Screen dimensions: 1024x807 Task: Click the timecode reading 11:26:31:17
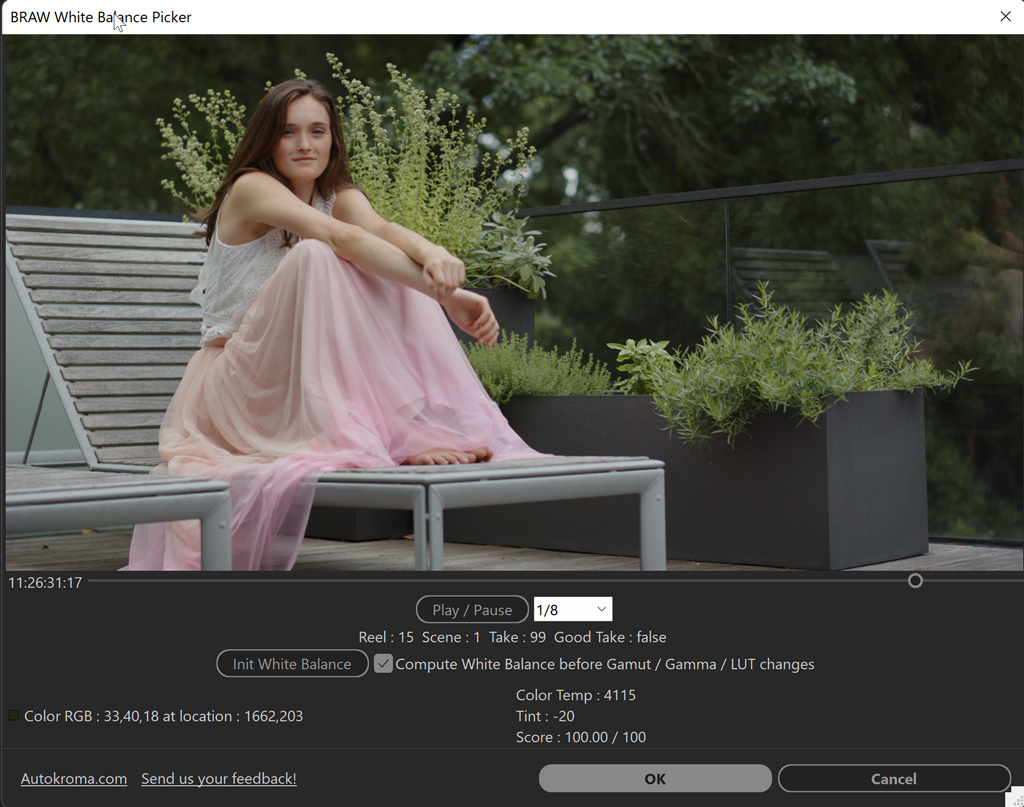point(44,580)
